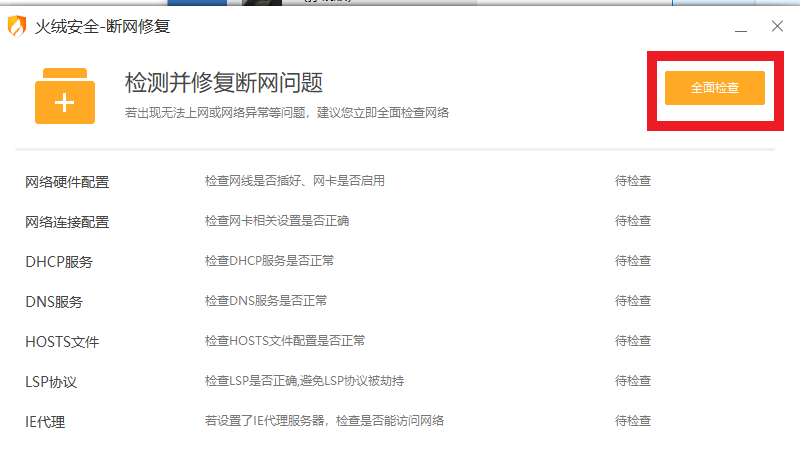Click 待检查 status for IE代理
This screenshot has height=450, width=800.
click(633, 421)
